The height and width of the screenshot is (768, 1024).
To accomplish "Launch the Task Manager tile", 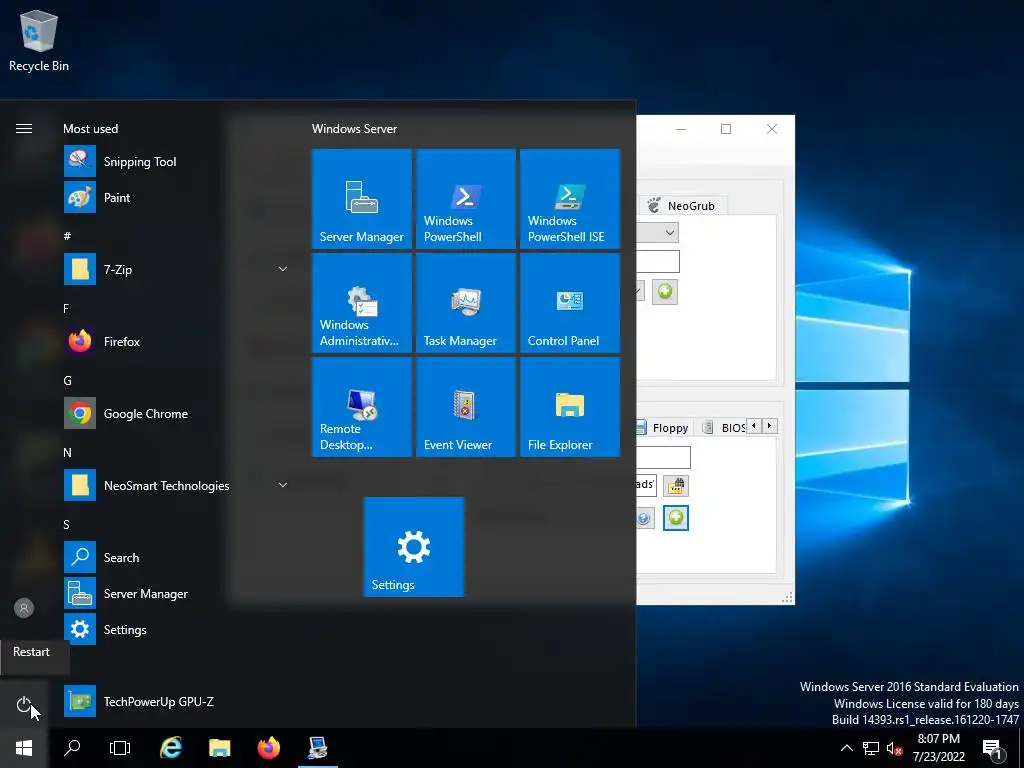I will (x=466, y=303).
